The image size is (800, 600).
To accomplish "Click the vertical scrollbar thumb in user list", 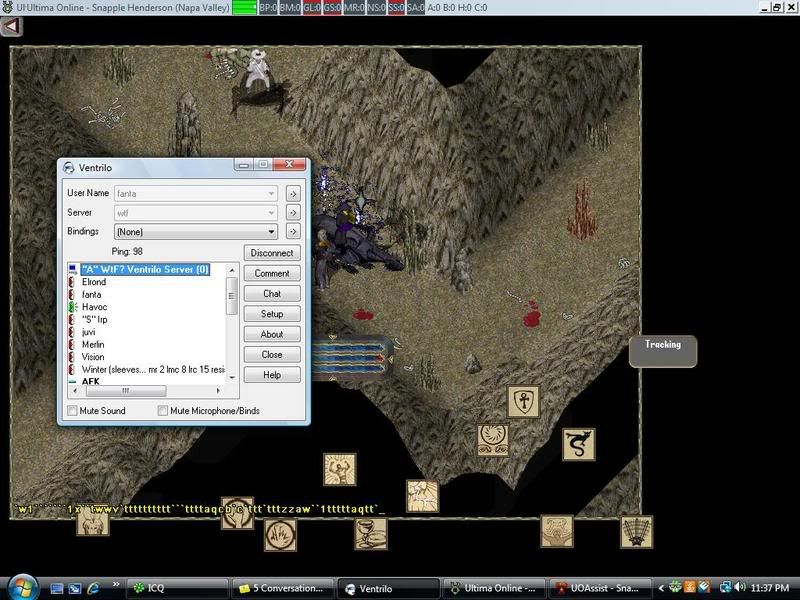I will [x=232, y=296].
